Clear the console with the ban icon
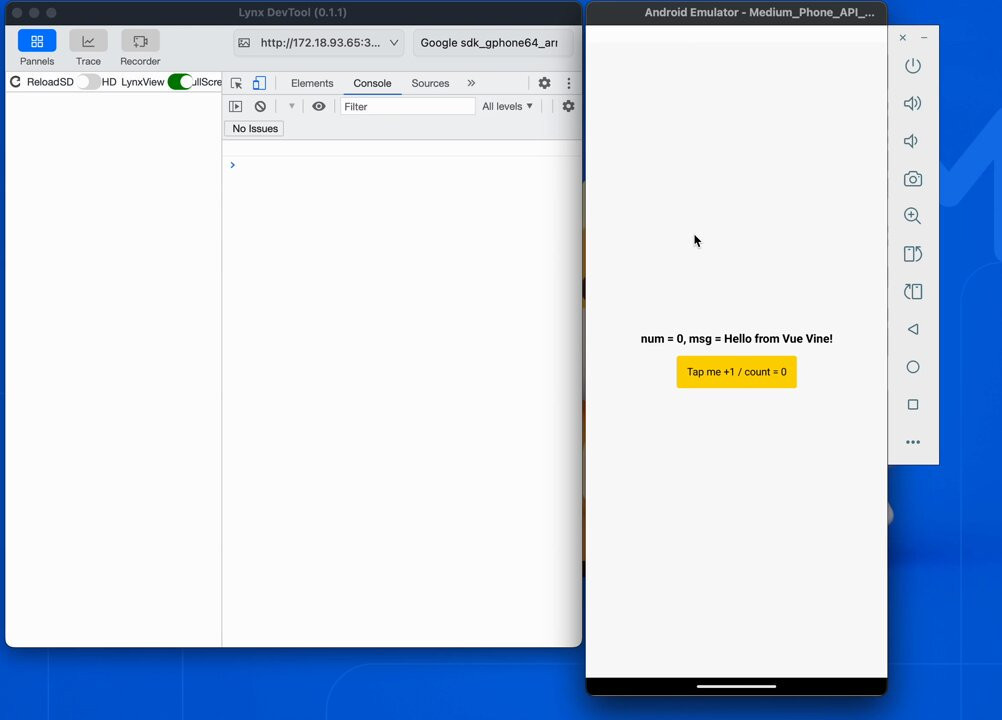The width and height of the screenshot is (1002, 720). coord(260,106)
